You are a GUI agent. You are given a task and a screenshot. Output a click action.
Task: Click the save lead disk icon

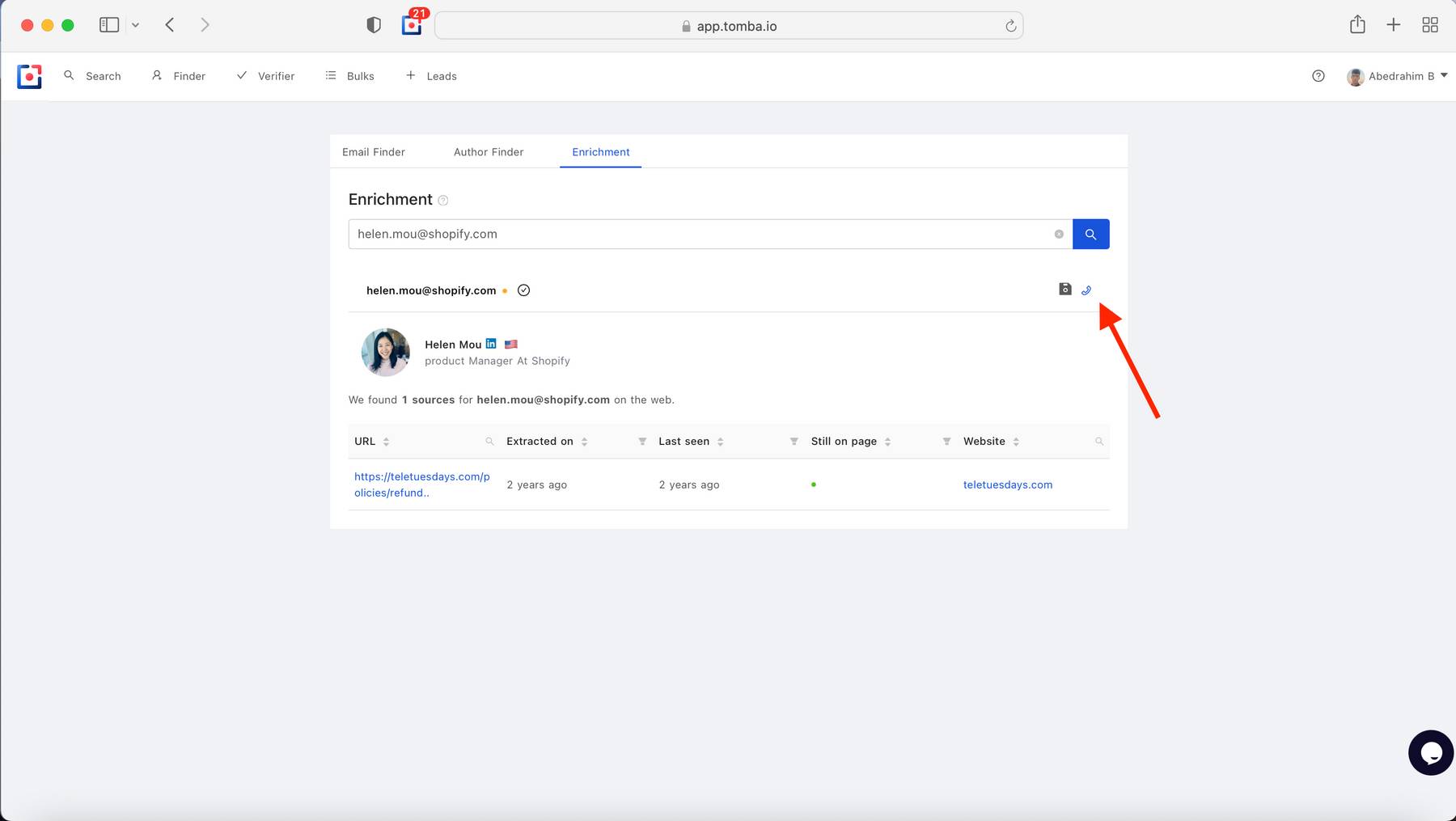(x=1065, y=289)
